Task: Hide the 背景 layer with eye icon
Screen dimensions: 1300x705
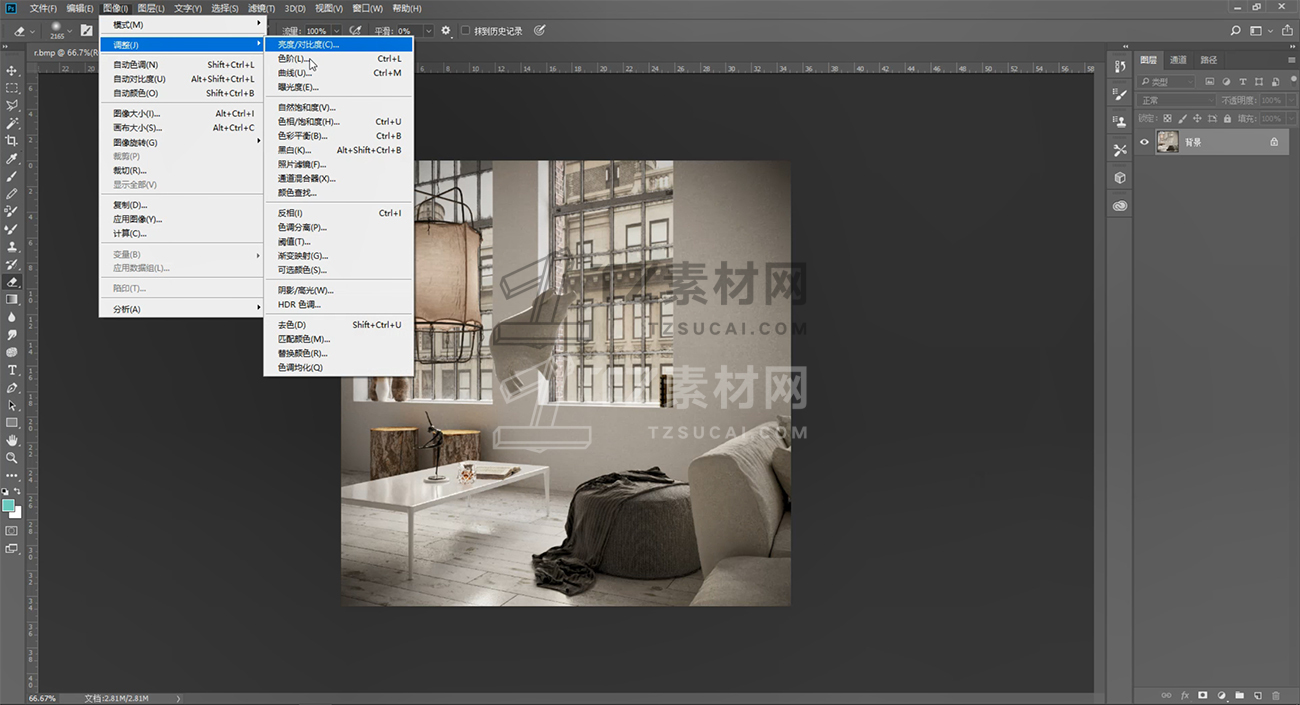Action: click(1145, 142)
